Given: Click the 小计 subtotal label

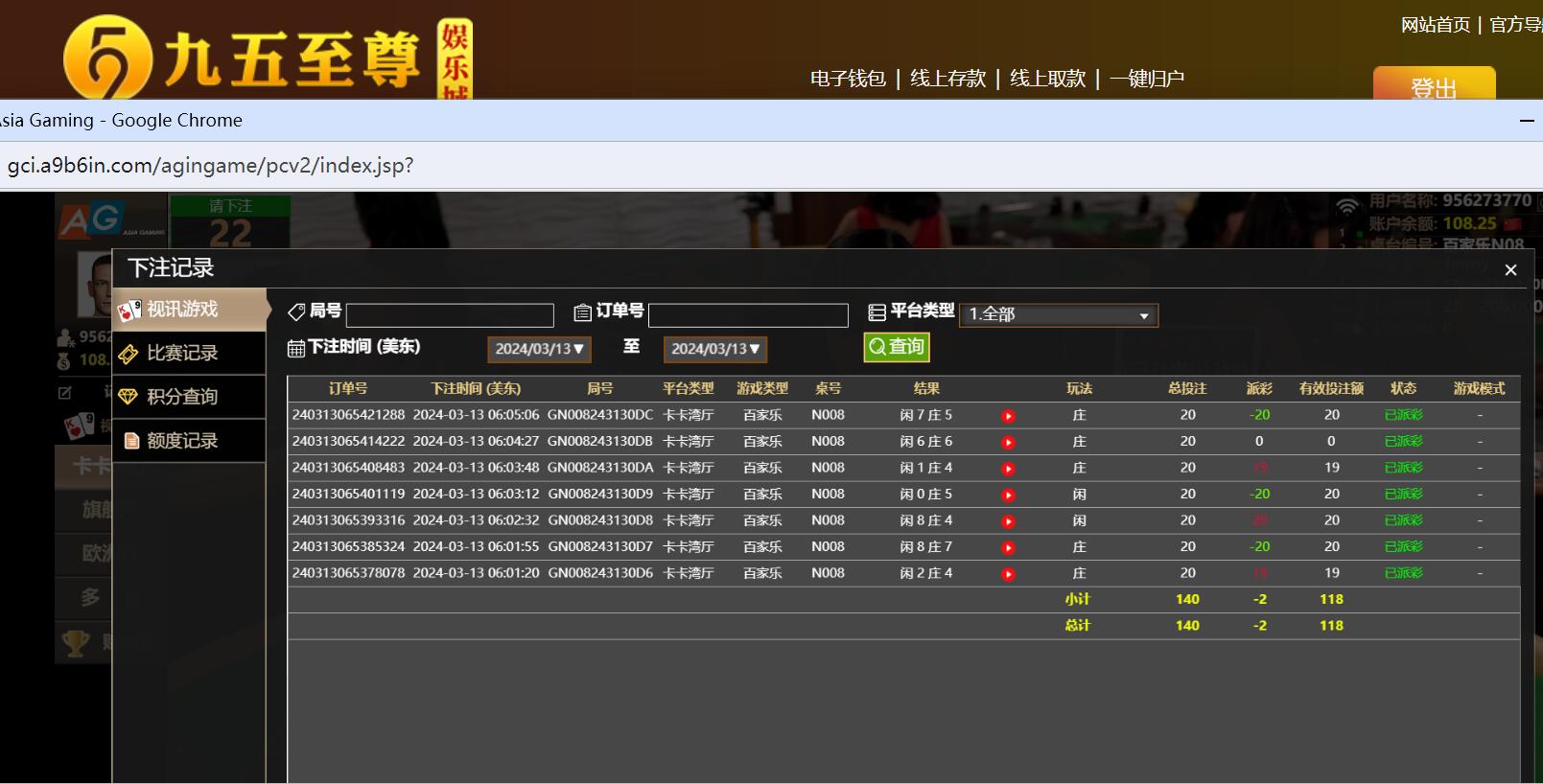Looking at the screenshot, I should tap(1078, 599).
